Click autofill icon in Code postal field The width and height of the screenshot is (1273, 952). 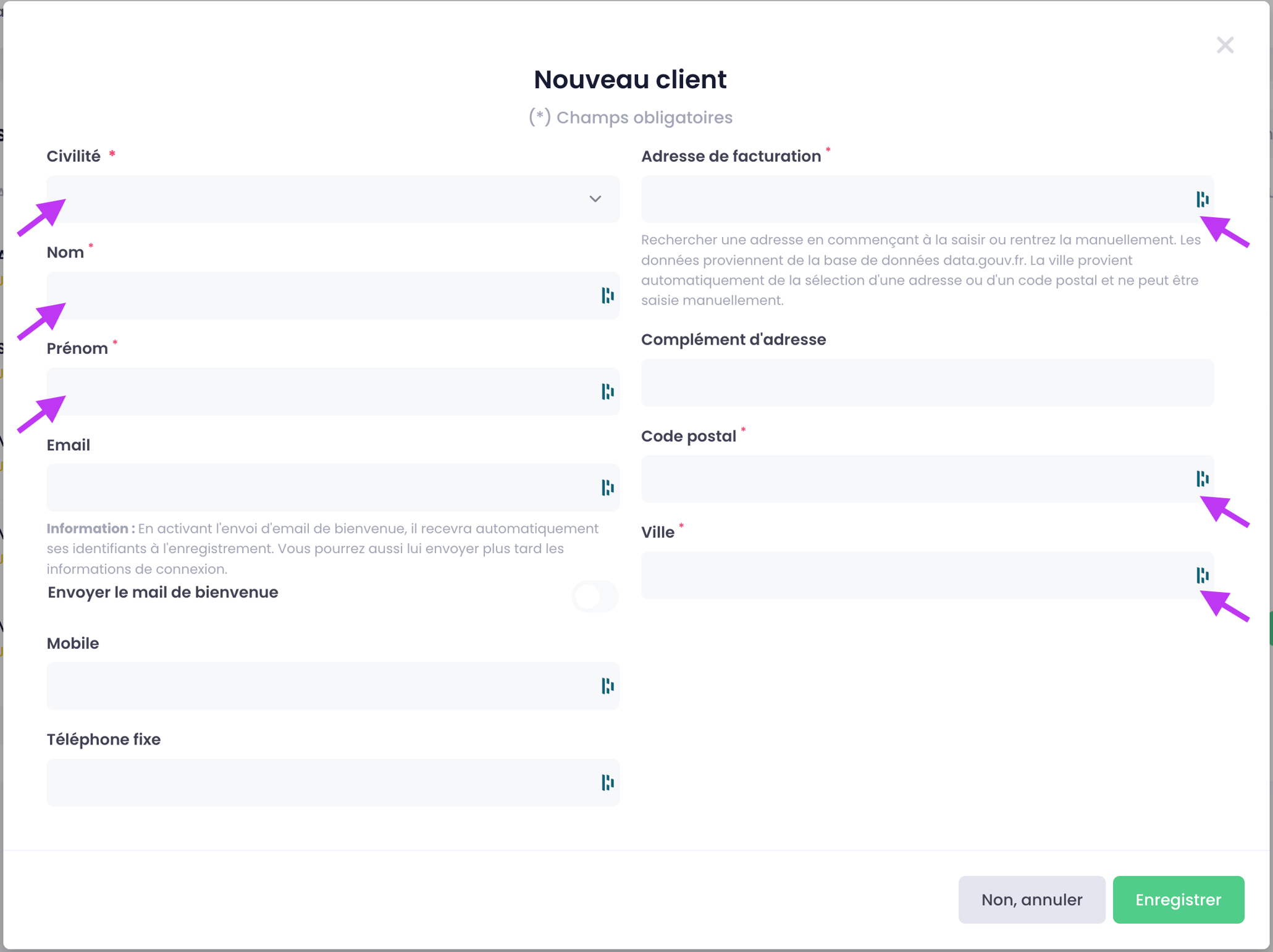tap(1202, 478)
